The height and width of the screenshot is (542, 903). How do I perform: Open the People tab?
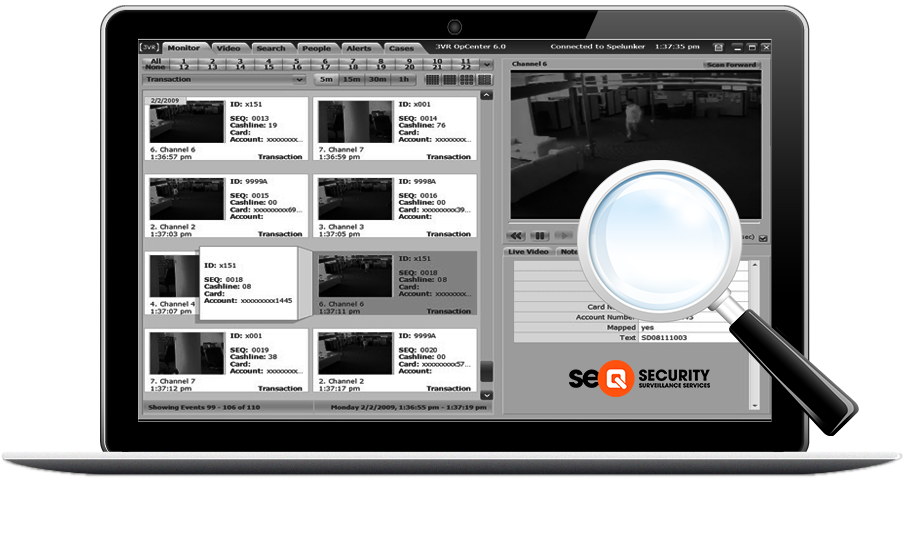pos(316,48)
